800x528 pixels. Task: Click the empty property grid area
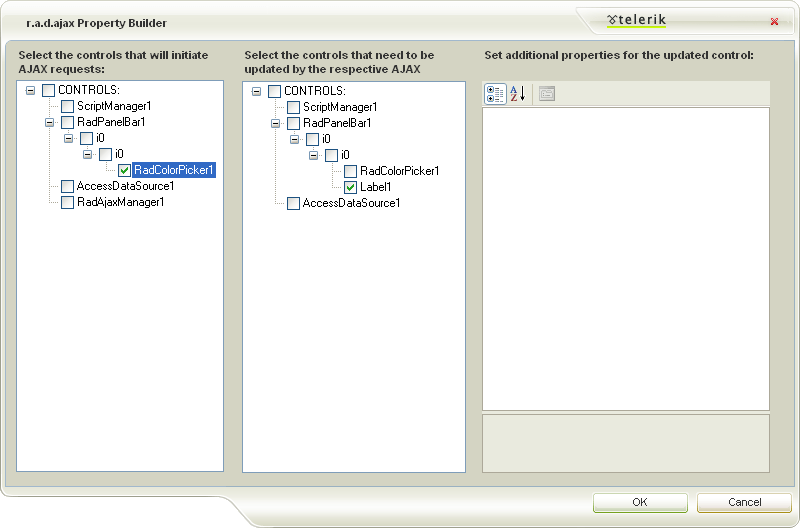click(x=625, y=258)
